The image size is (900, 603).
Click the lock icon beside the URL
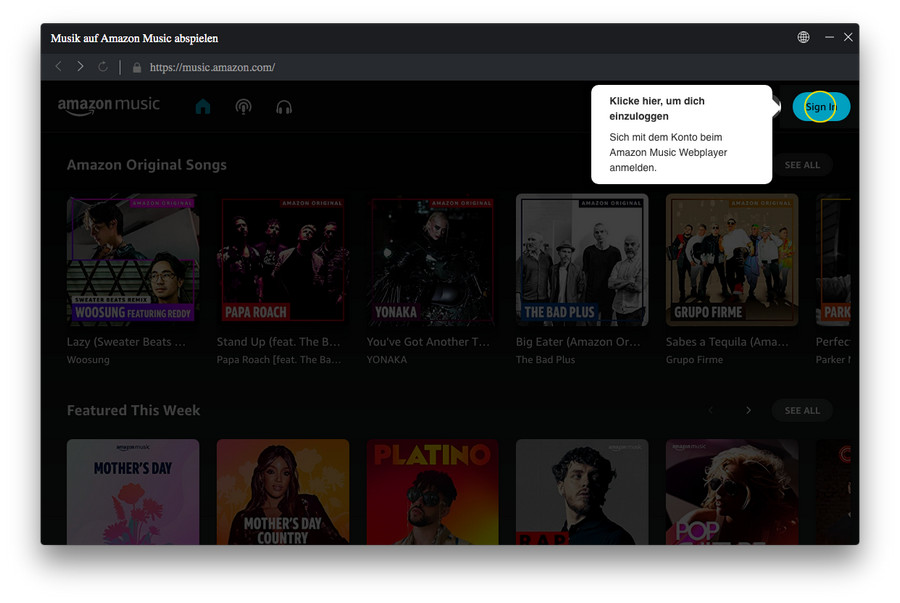[137, 67]
